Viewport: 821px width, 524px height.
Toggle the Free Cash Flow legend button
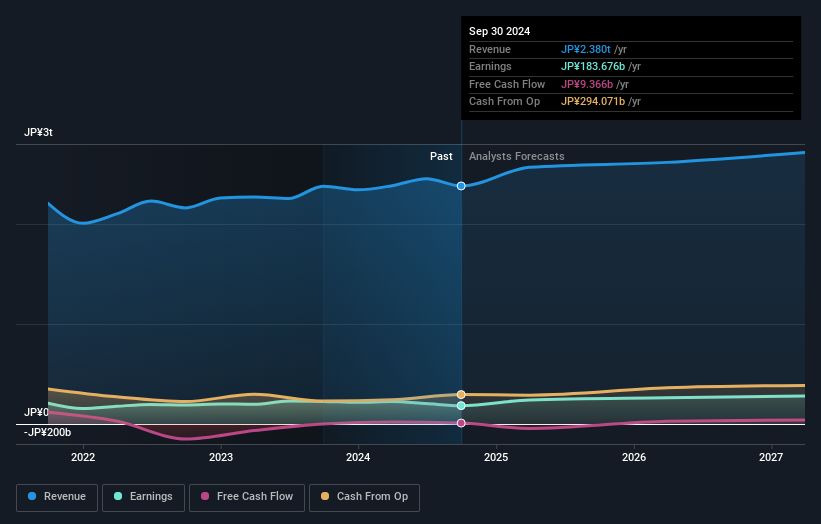point(247,497)
